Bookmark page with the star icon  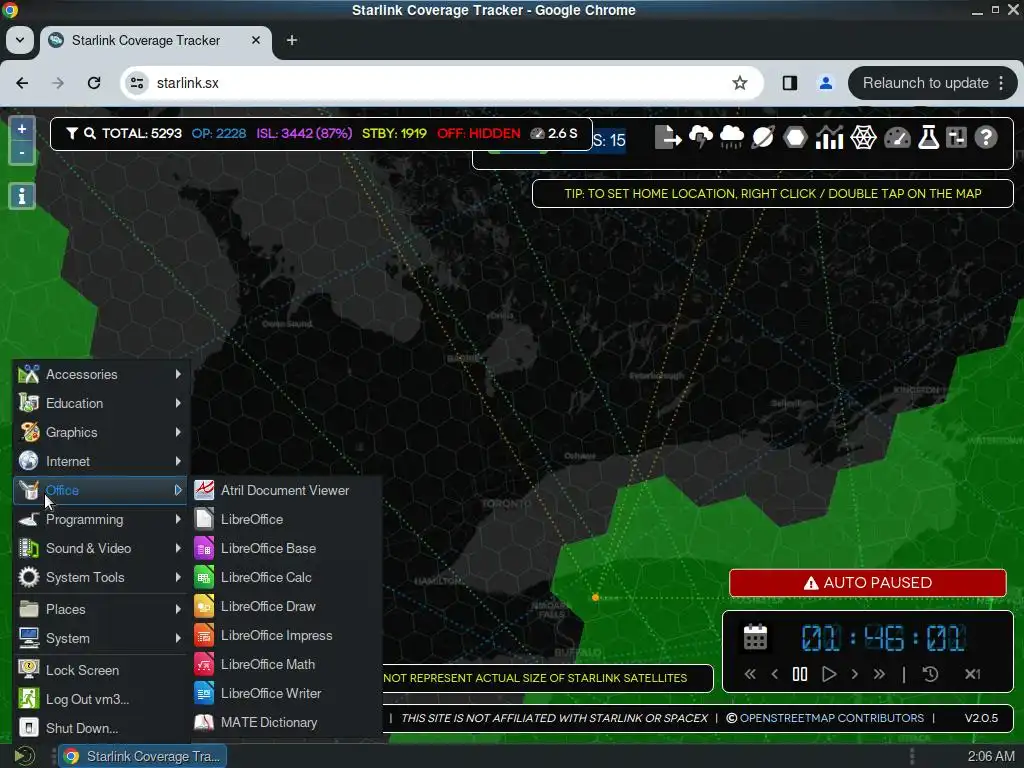pos(739,83)
